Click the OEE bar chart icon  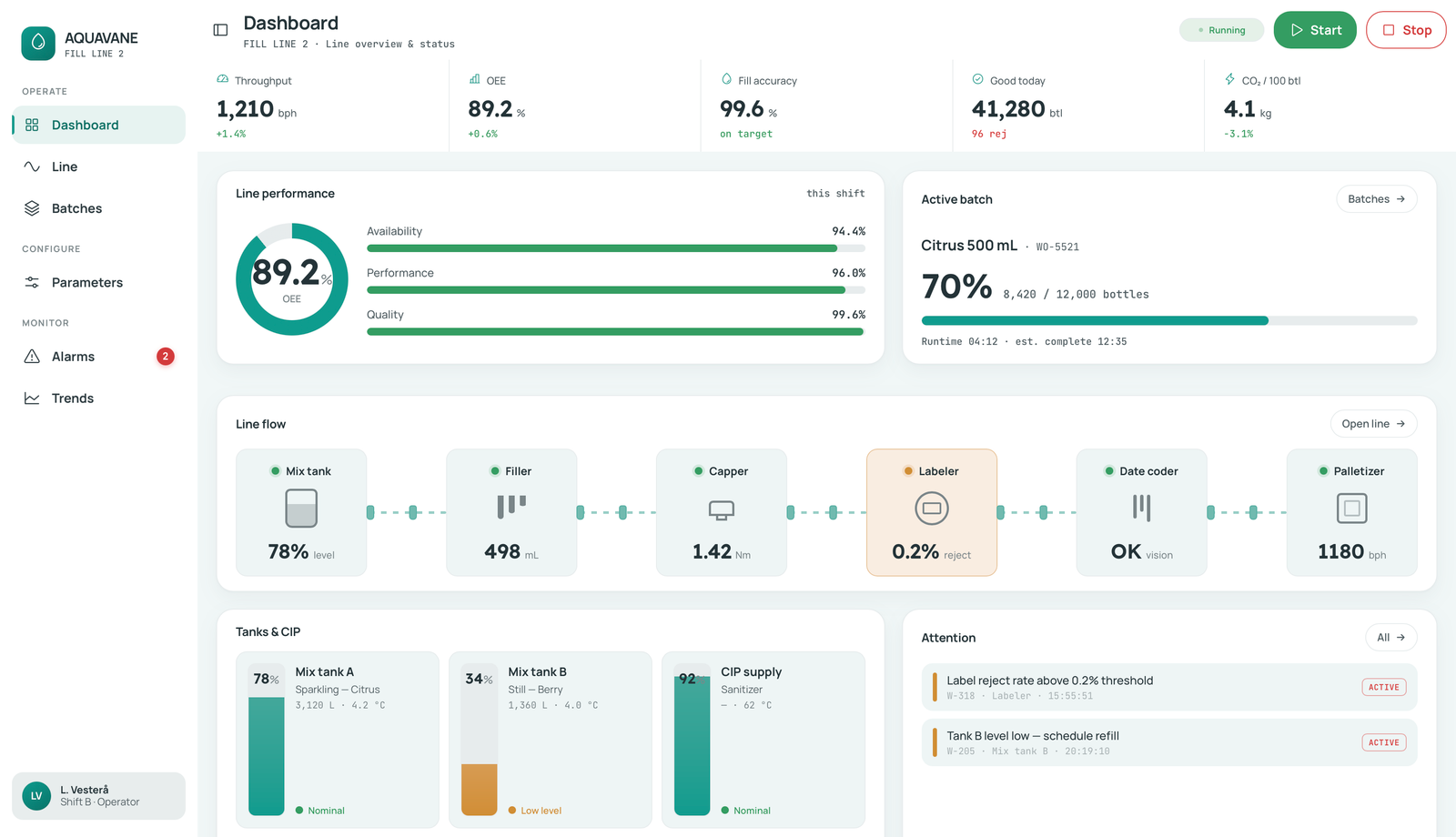[474, 79]
